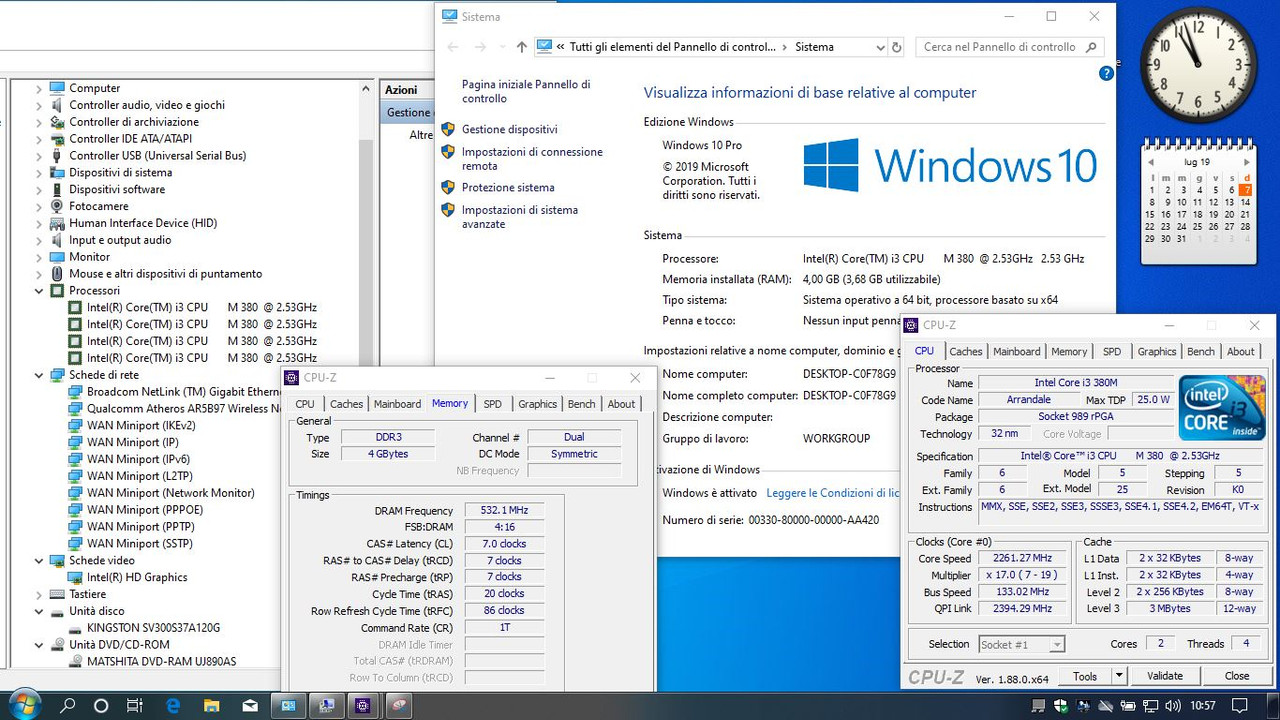Open the blue help question mark
Screen dimensions: 1280x720
click(x=1106, y=73)
